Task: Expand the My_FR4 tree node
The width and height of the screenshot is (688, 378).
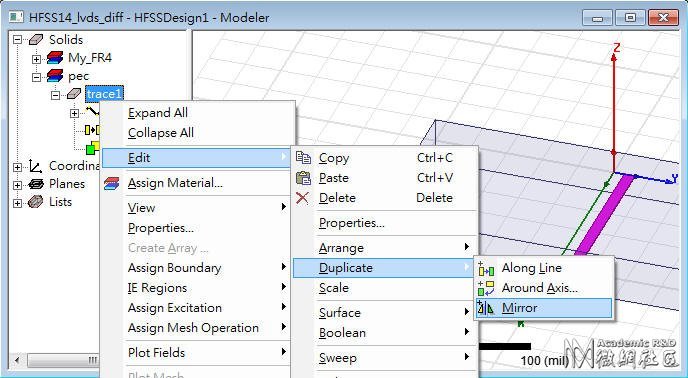Action: click(x=36, y=58)
